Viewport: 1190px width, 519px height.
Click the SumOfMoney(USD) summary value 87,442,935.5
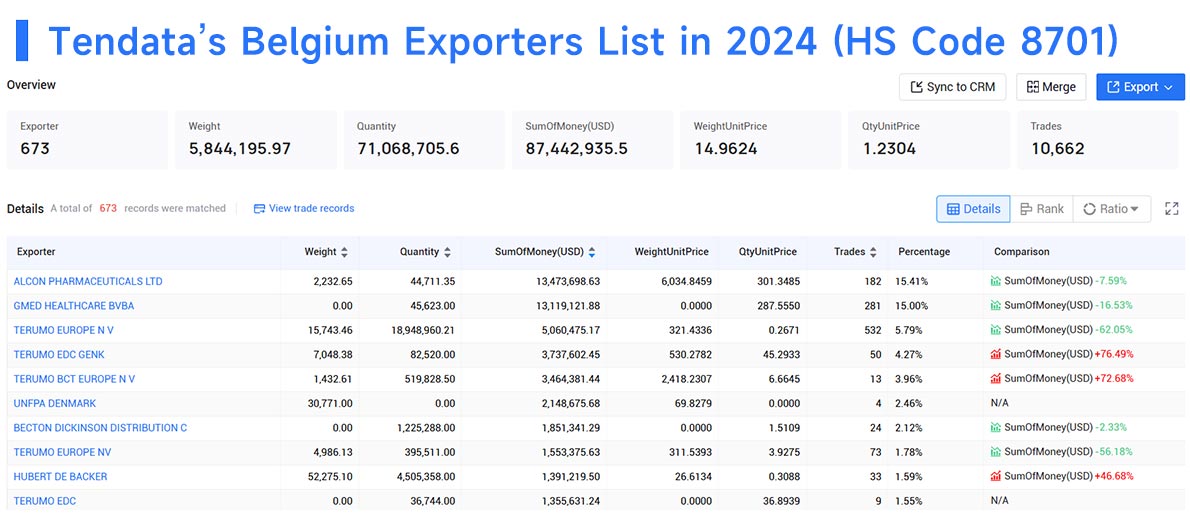577,149
